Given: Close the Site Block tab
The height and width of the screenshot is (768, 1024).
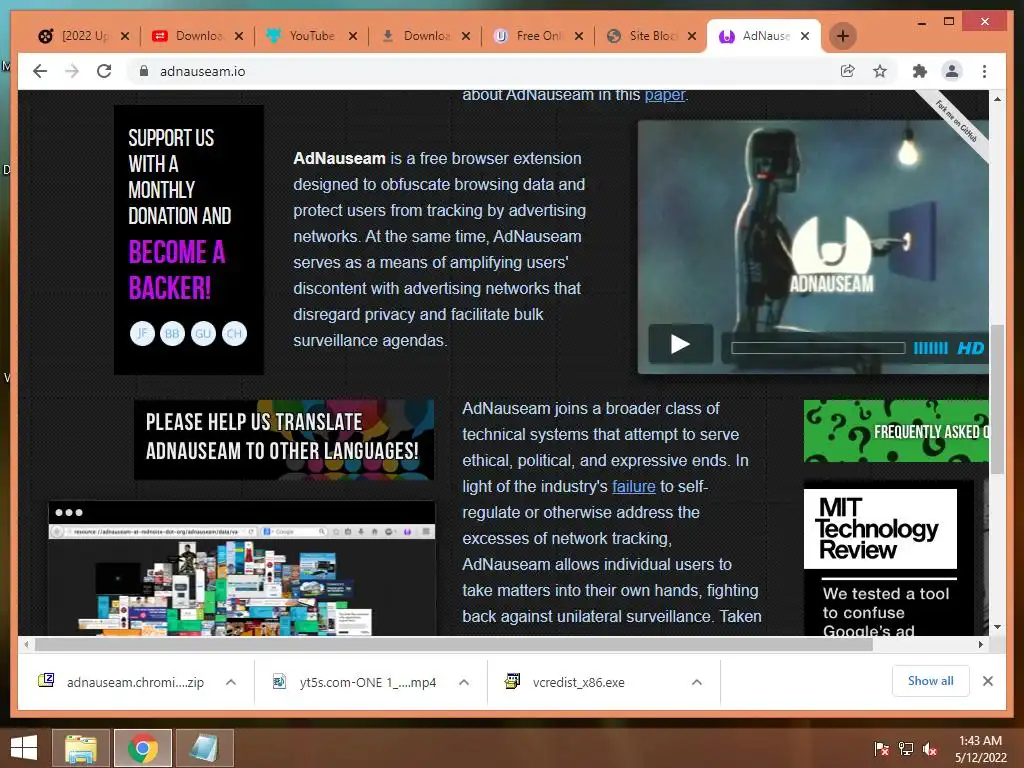Looking at the screenshot, I should [692, 36].
